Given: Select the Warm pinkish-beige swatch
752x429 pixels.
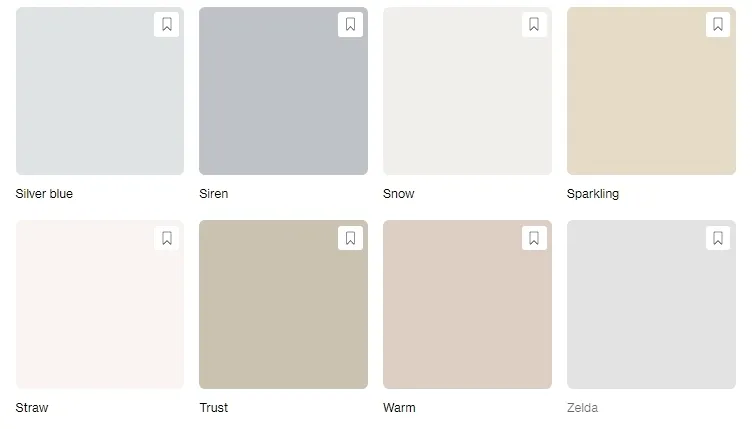Looking at the screenshot, I should click(x=467, y=304).
